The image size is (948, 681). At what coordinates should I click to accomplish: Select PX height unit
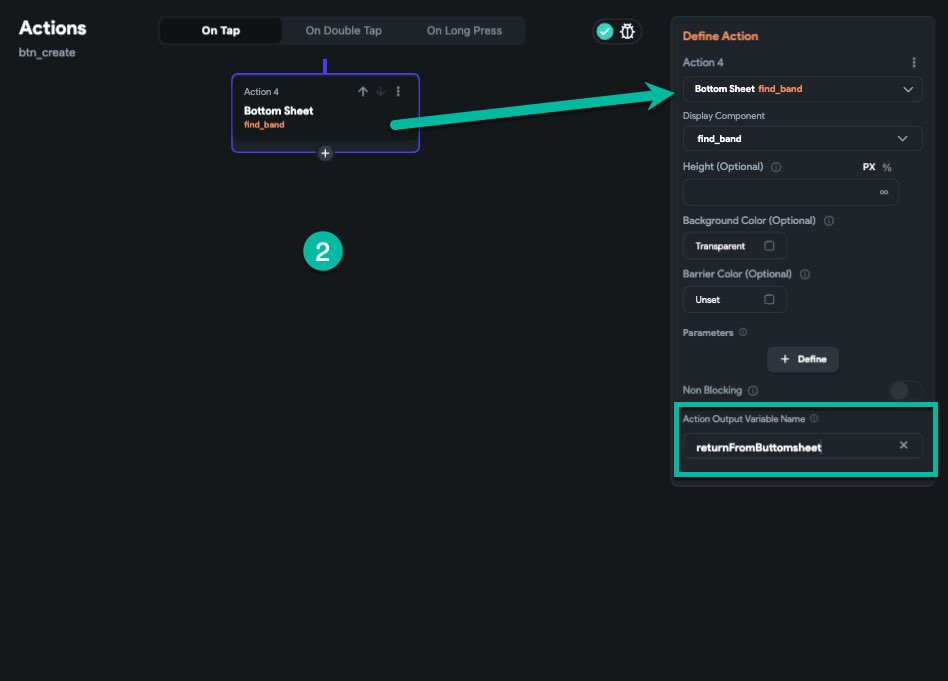869,167
